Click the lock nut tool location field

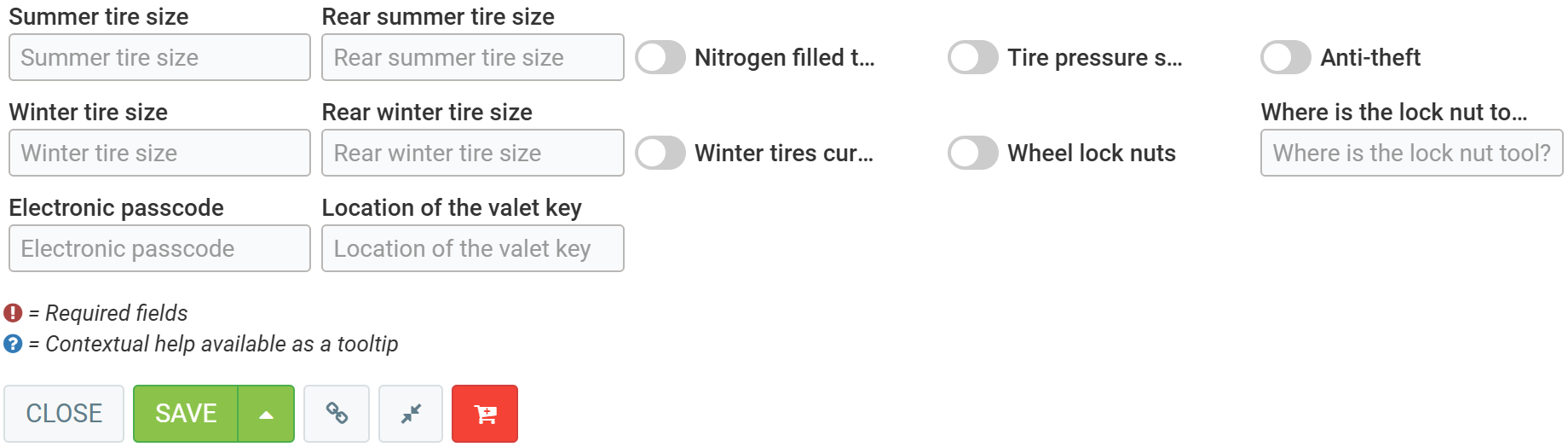[x=1411, y=154]
